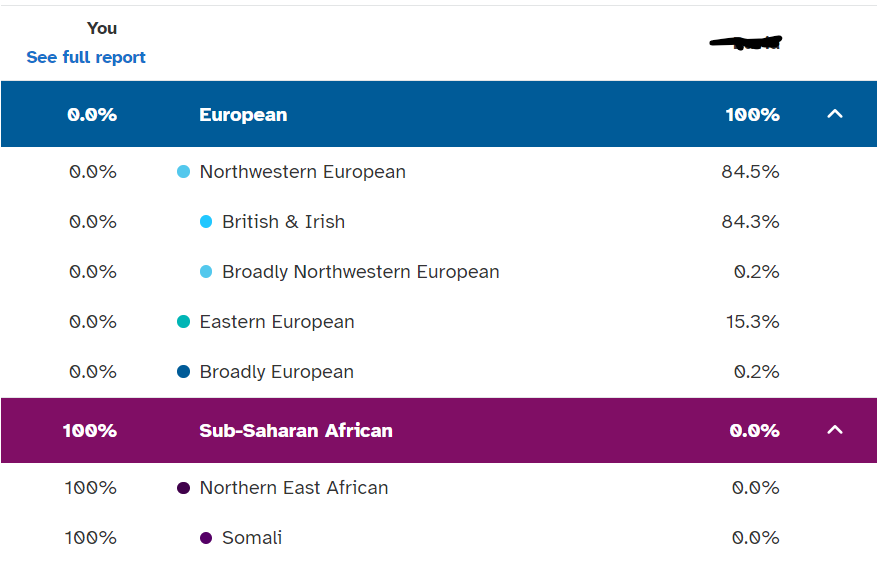
Task: Click the British & Irish color dot
Action: coord(206,222)
